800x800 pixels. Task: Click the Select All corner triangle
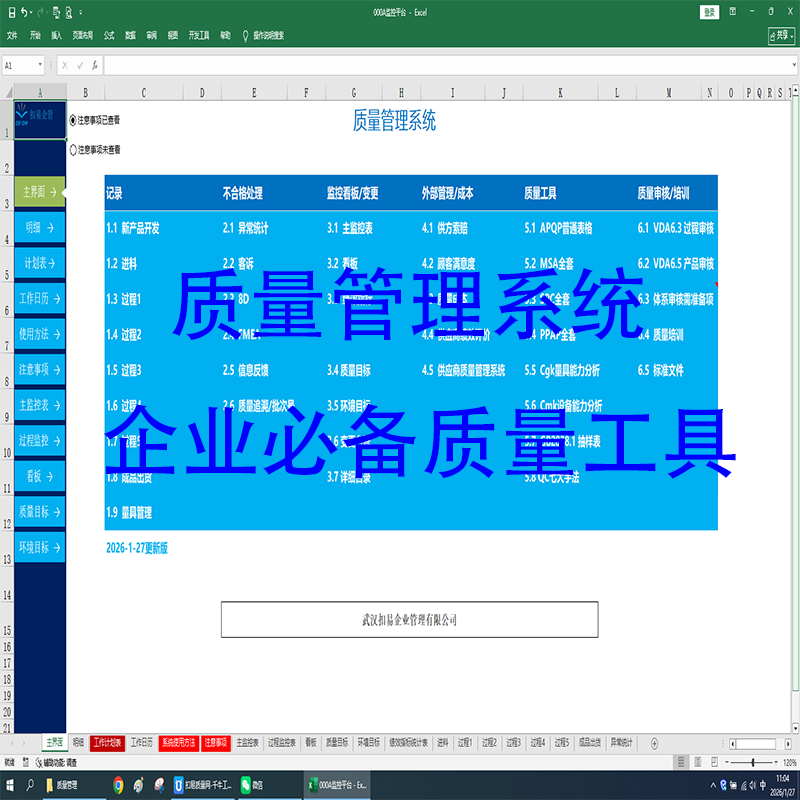[x=8, y=92]
